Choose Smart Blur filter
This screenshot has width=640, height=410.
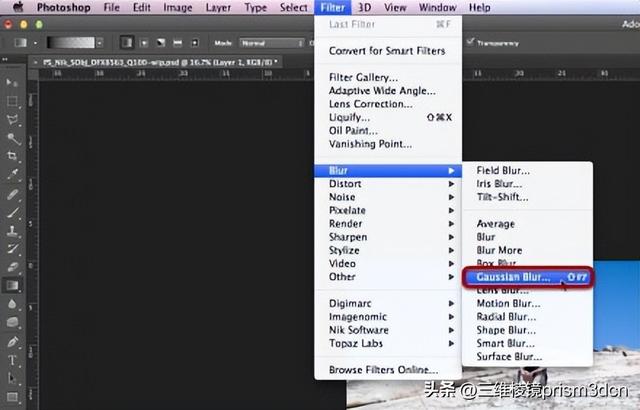point(527,343)
